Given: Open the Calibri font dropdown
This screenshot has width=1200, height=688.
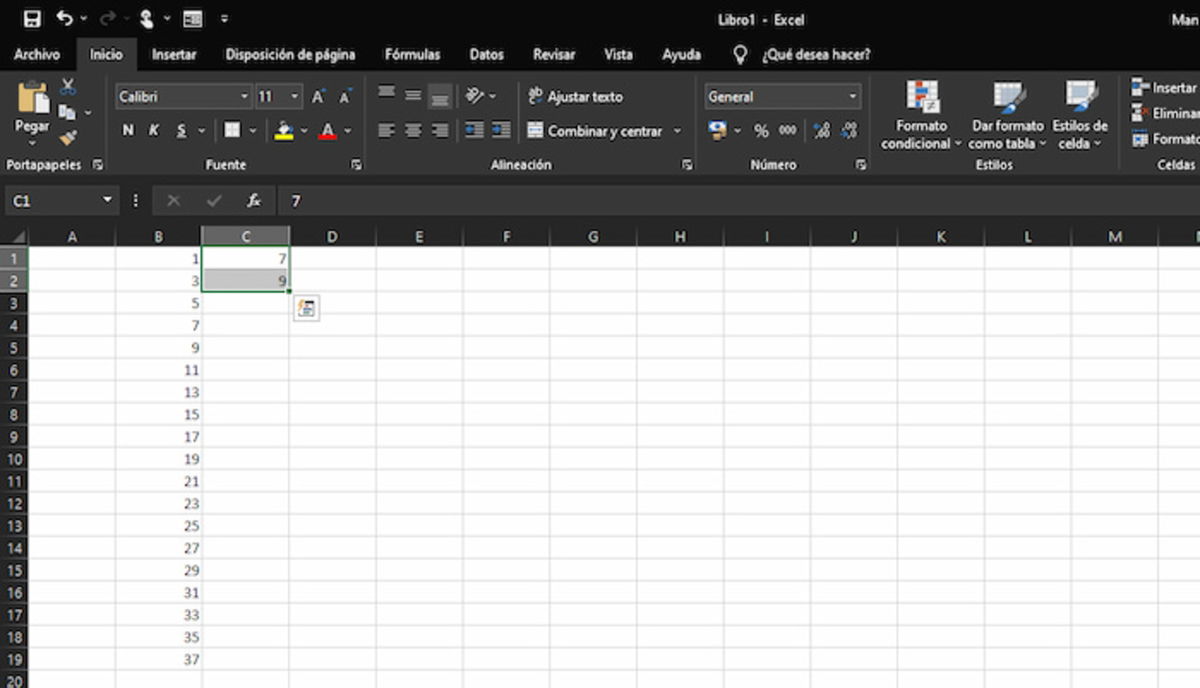Looking at the screenshot, I should [246, 96].
